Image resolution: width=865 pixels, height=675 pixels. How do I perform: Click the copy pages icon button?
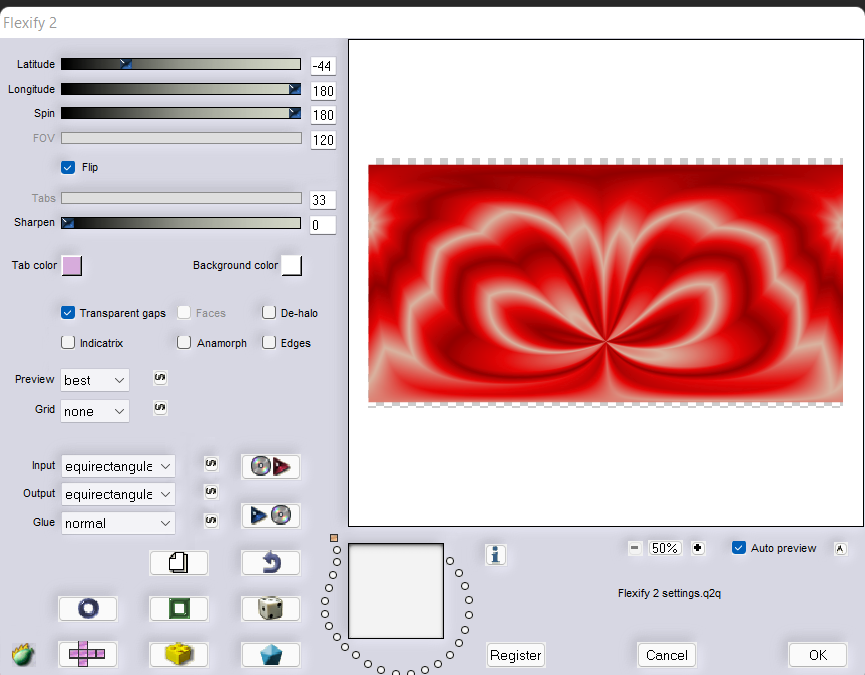(x=179, y=563)
